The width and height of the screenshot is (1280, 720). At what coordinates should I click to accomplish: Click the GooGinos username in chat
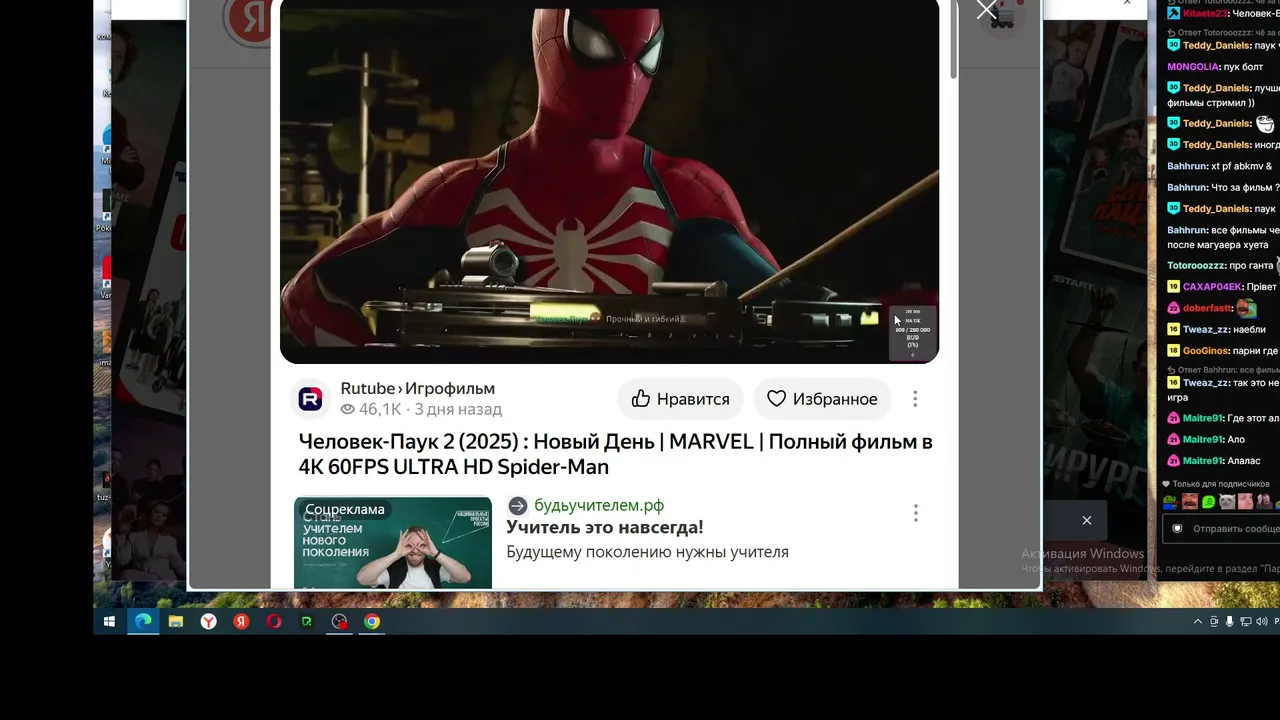click(1206, 351)
